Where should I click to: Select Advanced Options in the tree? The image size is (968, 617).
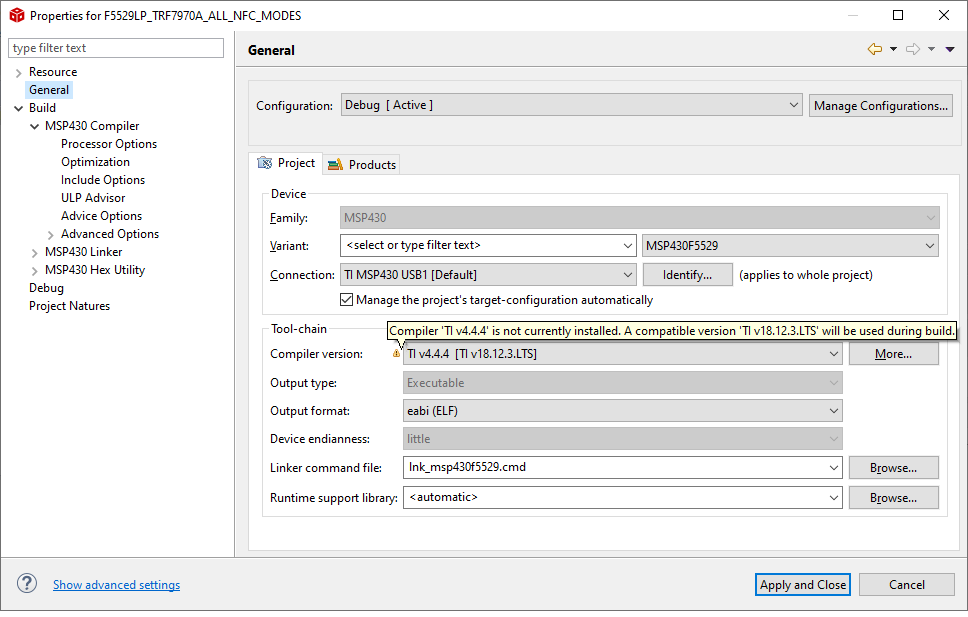[x=110, y=233]
